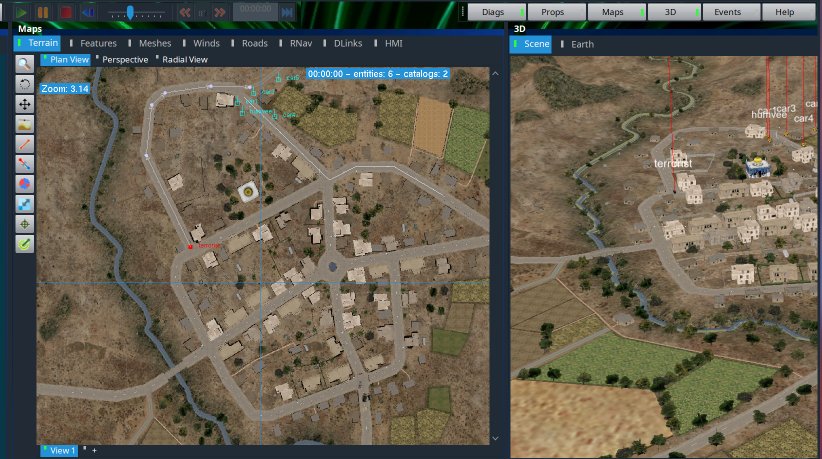Image resolution: width=822 pixels, height=459 pixels.
Task: Click the Events button
Action: [x=729, y=12]
